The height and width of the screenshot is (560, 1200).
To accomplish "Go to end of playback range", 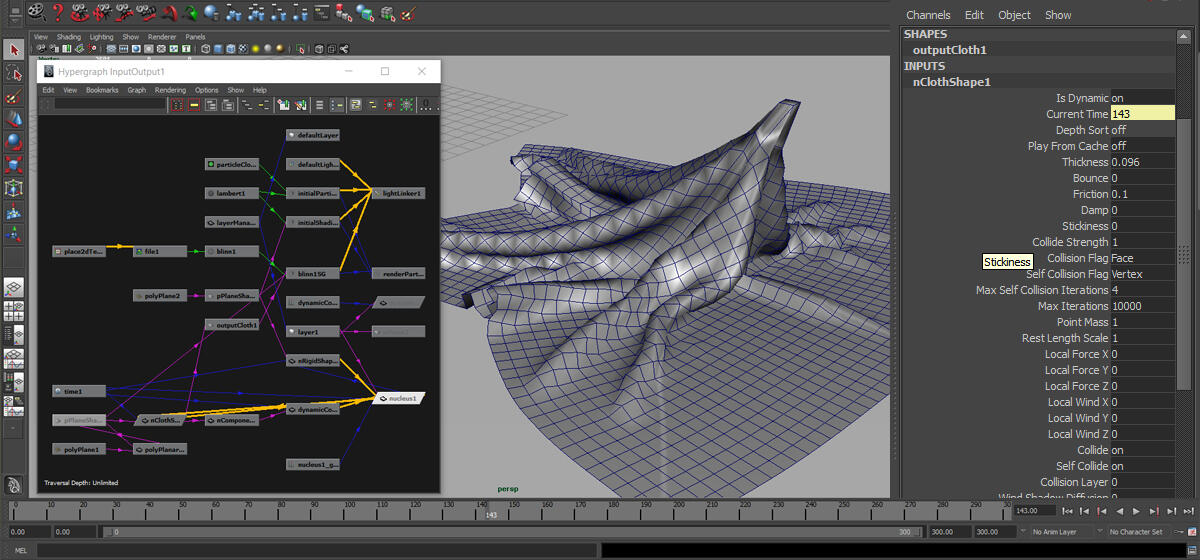I will [x=1187, y=511].
